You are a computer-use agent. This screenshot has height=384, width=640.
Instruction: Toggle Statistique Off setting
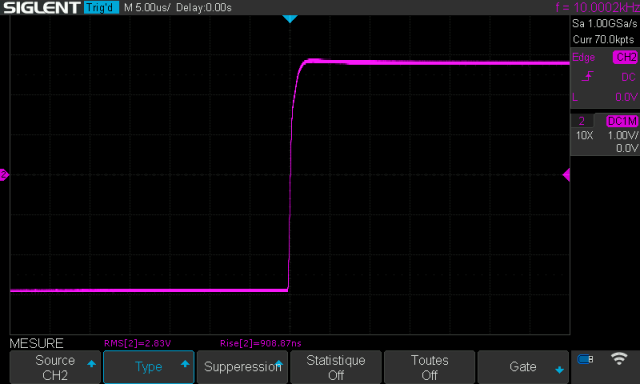pyautogui.click(x=336, y=367)
